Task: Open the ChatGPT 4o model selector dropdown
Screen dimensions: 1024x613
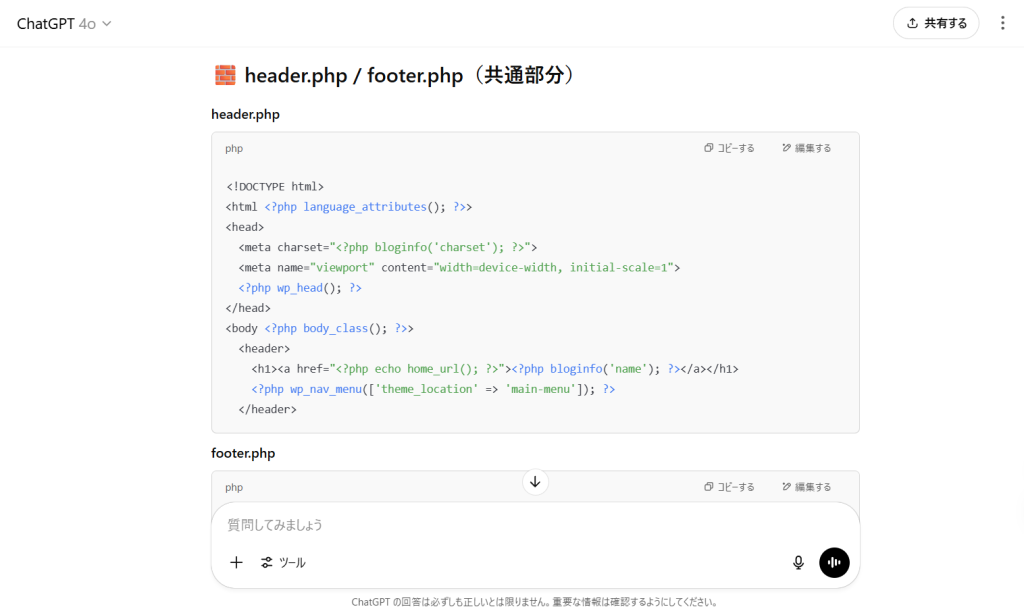Action: point(64,23)
